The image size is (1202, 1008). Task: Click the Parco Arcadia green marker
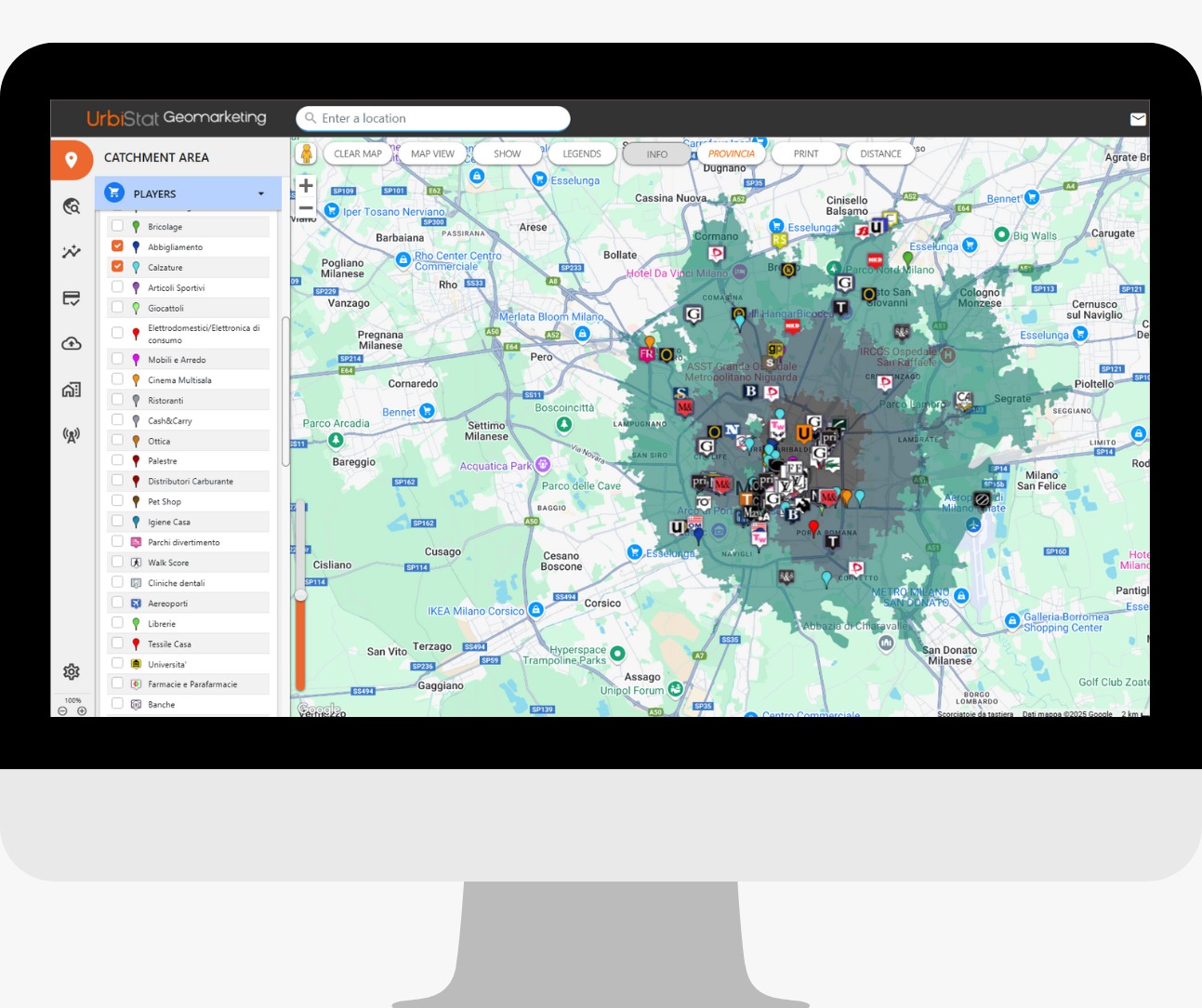(x=336, y=440)
